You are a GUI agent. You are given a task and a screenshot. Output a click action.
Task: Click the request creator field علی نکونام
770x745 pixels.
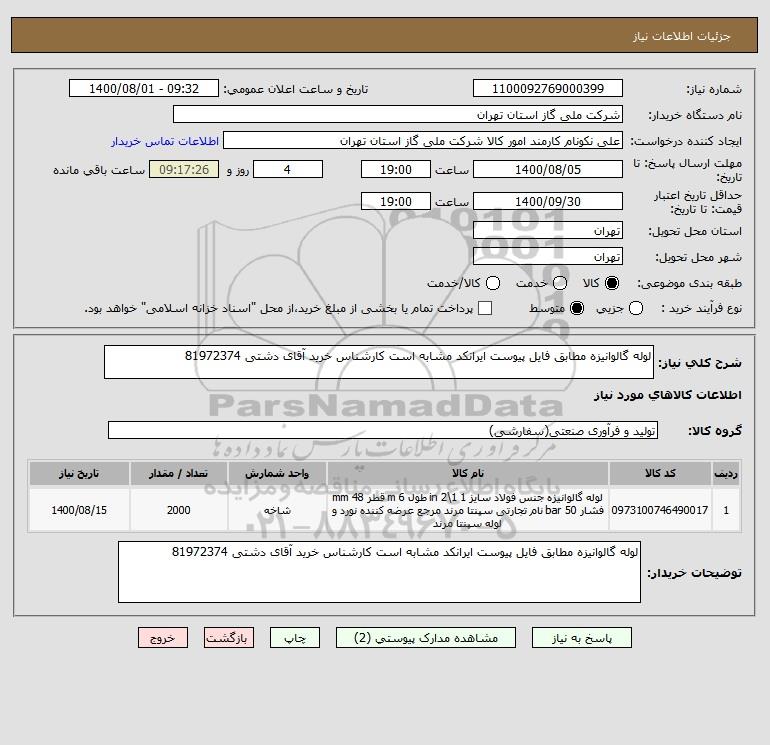tap(423, 140)
